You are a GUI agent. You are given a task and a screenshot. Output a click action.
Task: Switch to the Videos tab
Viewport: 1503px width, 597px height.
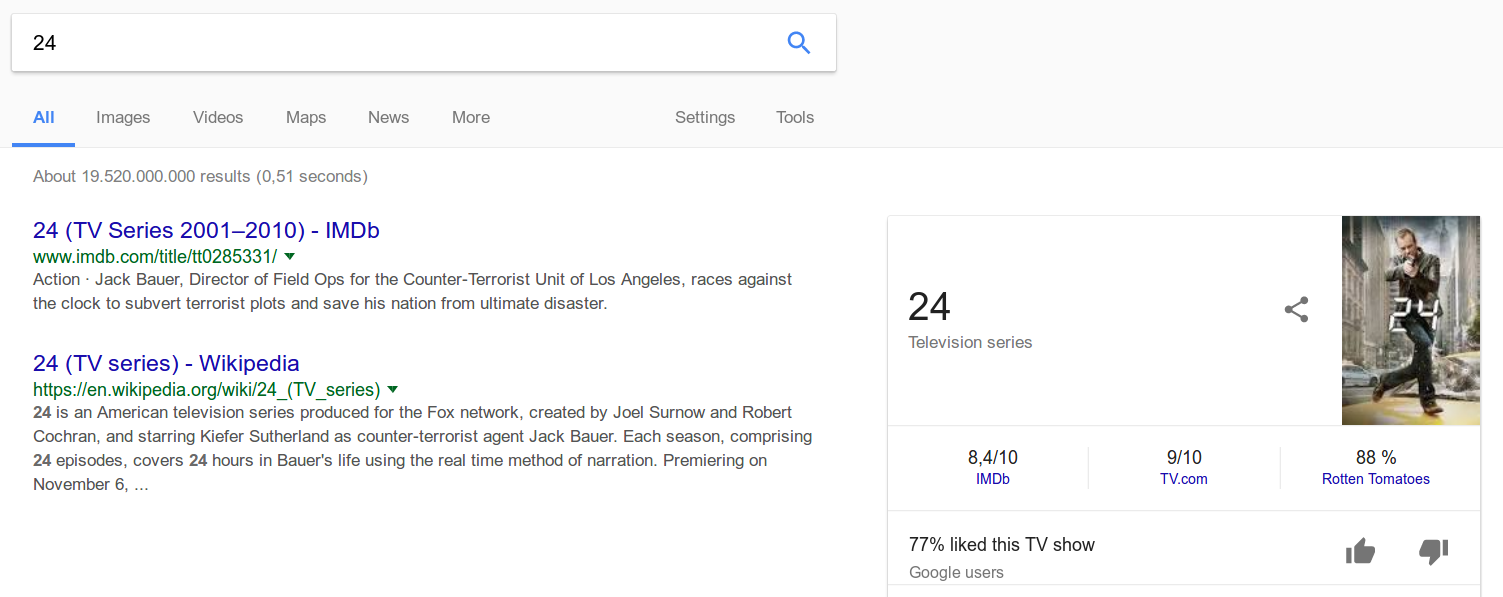pos(218,117)
